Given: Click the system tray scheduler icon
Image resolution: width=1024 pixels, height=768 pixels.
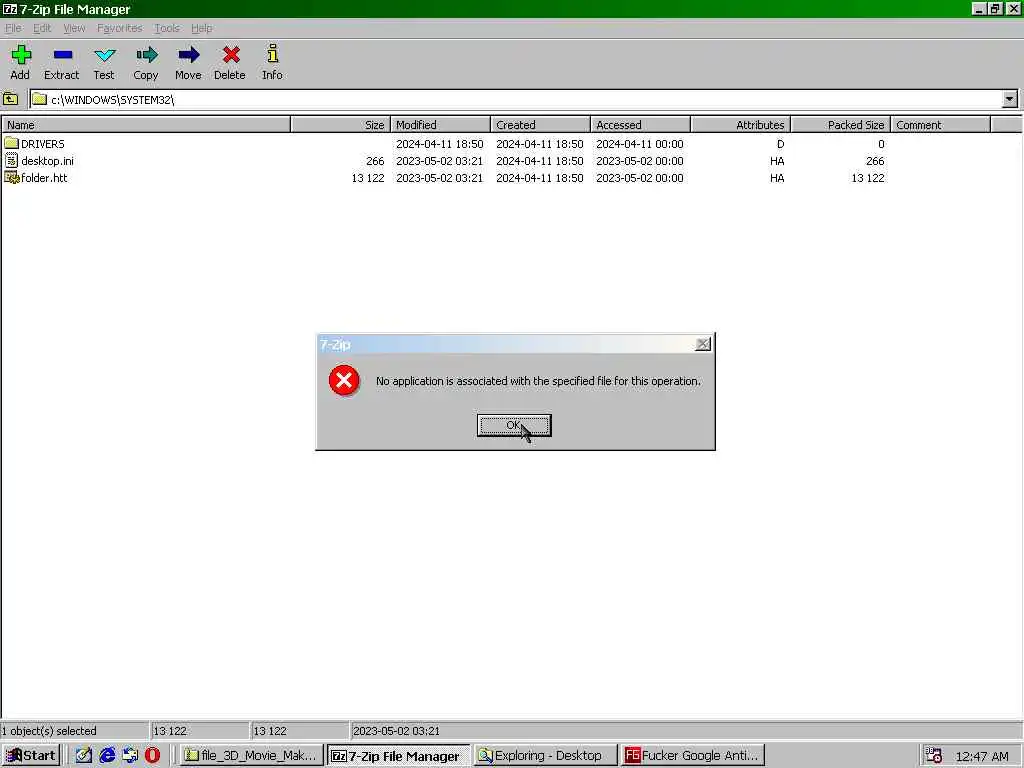Looking at the screenshot, I should click(934, 756).
